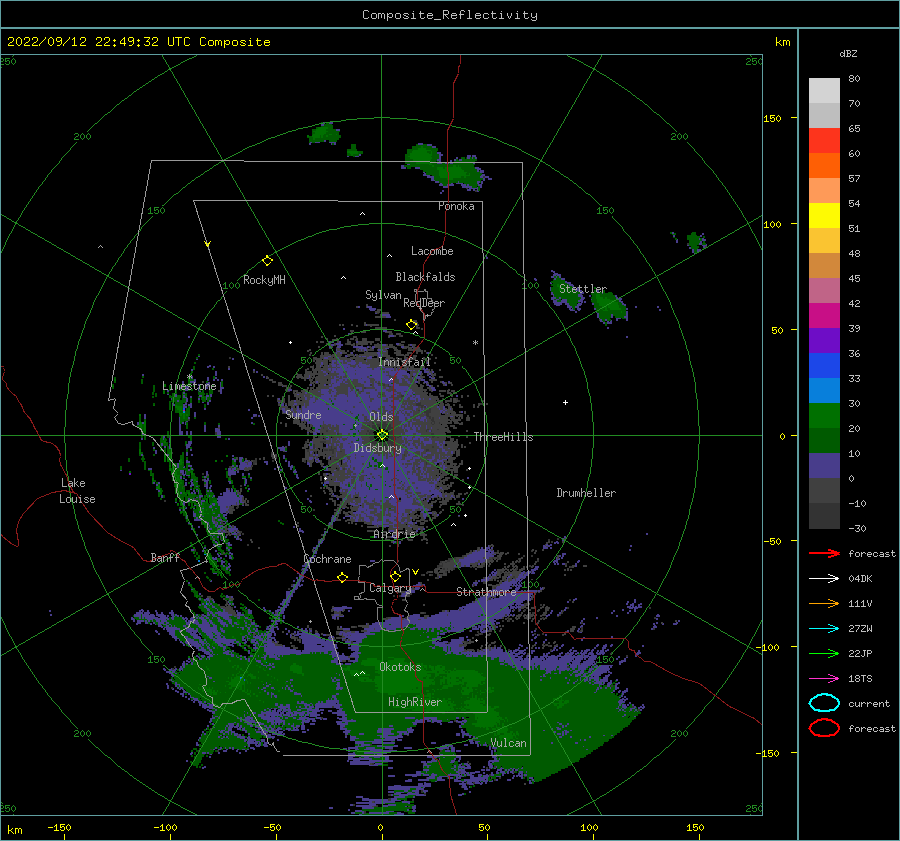The height and width of the screenshot is (841, 900).
Task: Click the Strathmore label
Action: coord(486,592)
